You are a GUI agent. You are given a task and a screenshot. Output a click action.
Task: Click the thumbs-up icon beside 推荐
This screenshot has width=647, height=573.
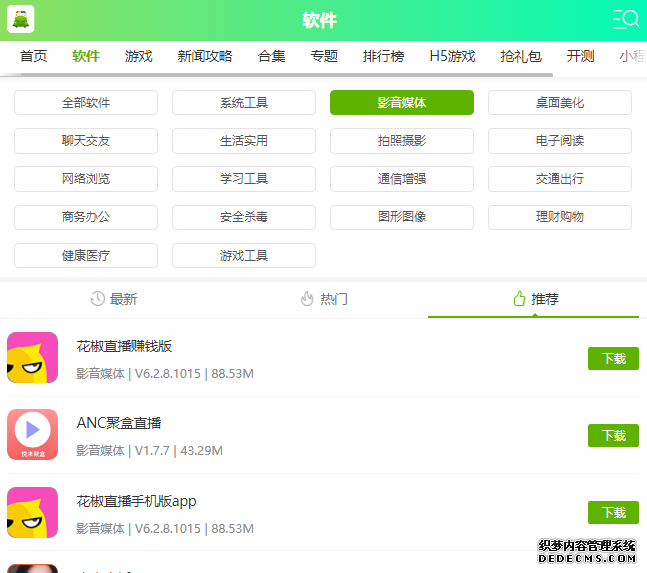tap(519, 298)
